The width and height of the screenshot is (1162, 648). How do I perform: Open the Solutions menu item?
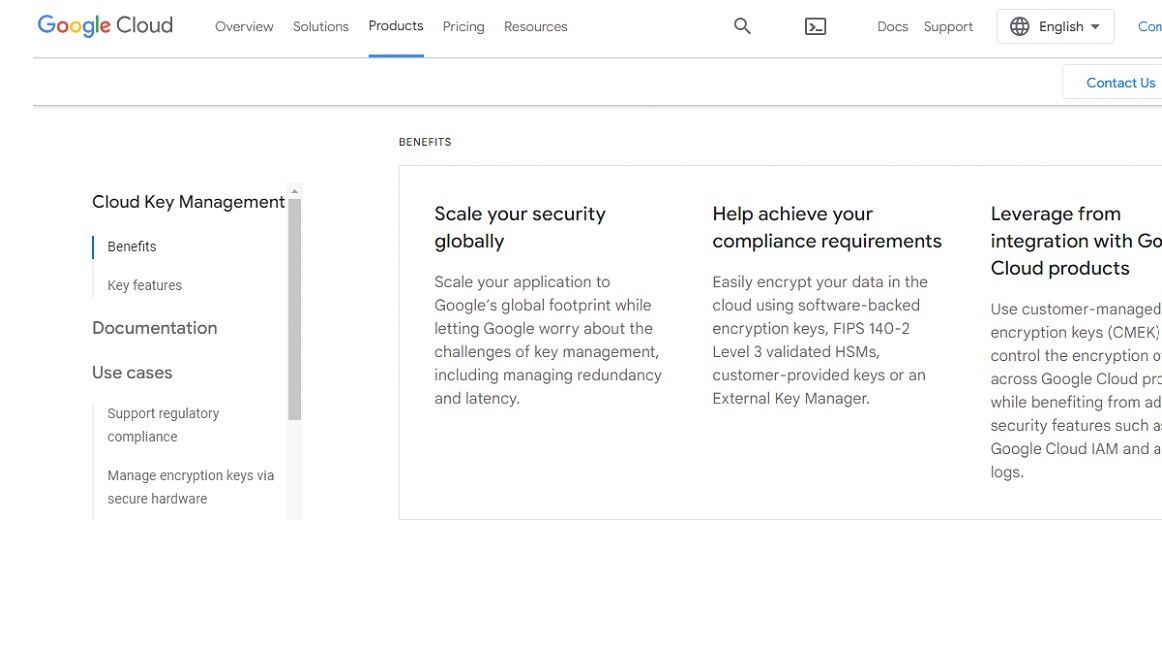[320, 26]
